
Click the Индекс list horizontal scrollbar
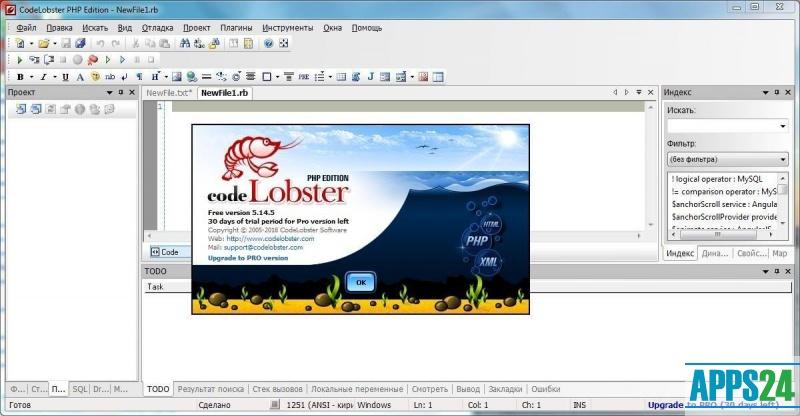coord(722,234)
